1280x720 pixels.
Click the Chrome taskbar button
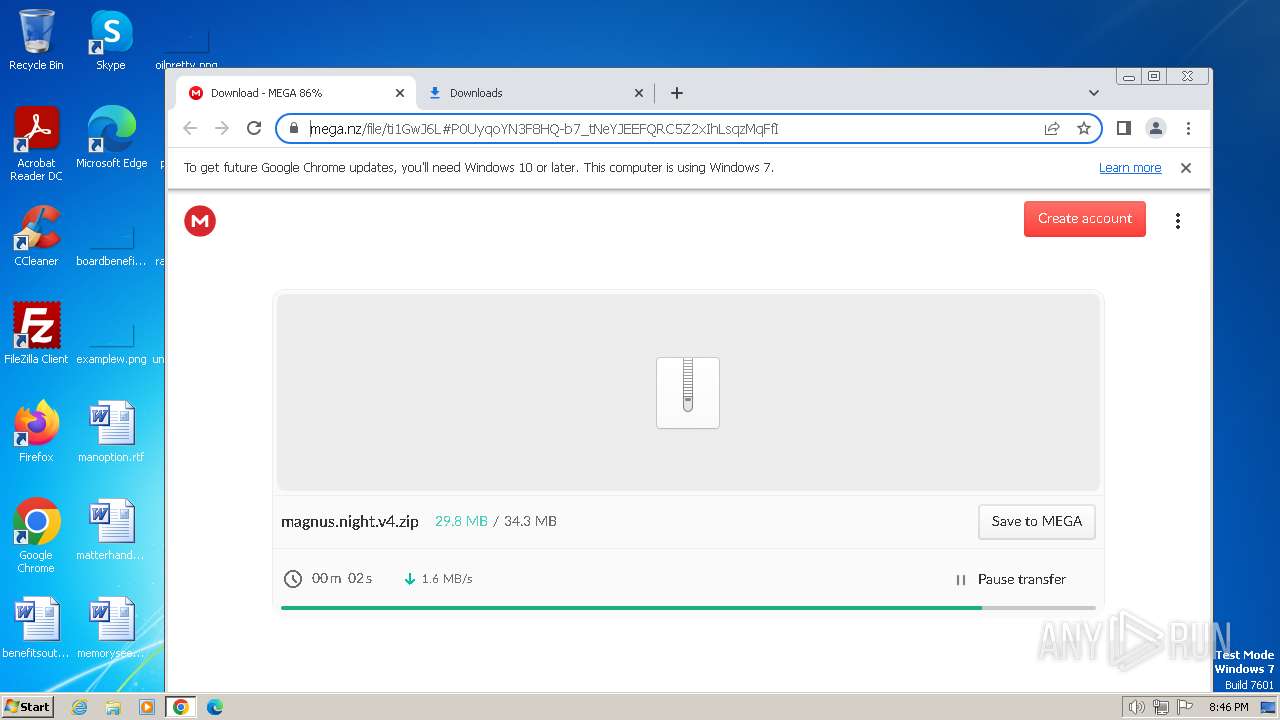pyautogui.click(x=181, y=707)
